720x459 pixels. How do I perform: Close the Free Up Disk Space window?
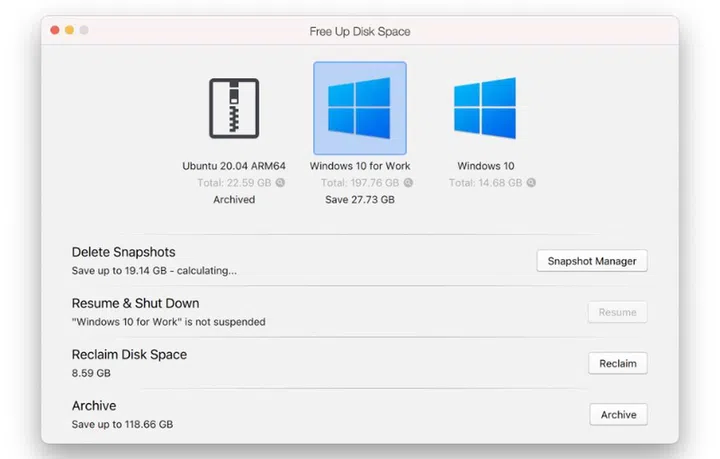[55, 30]
